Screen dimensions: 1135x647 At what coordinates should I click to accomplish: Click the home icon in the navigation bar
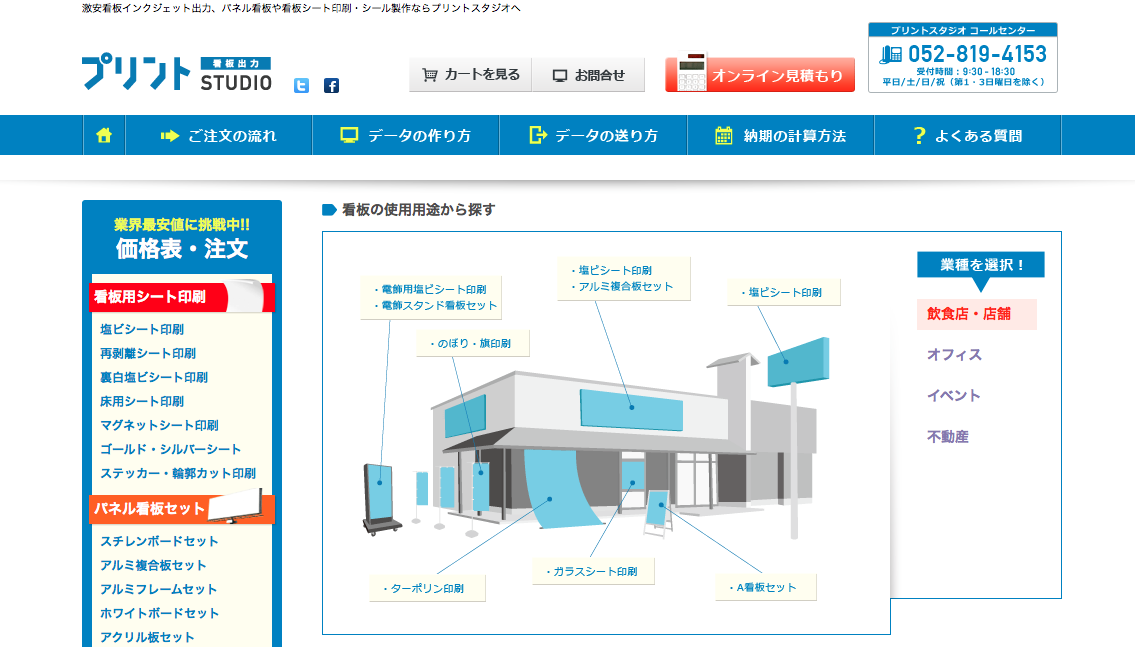click(102, 135)
